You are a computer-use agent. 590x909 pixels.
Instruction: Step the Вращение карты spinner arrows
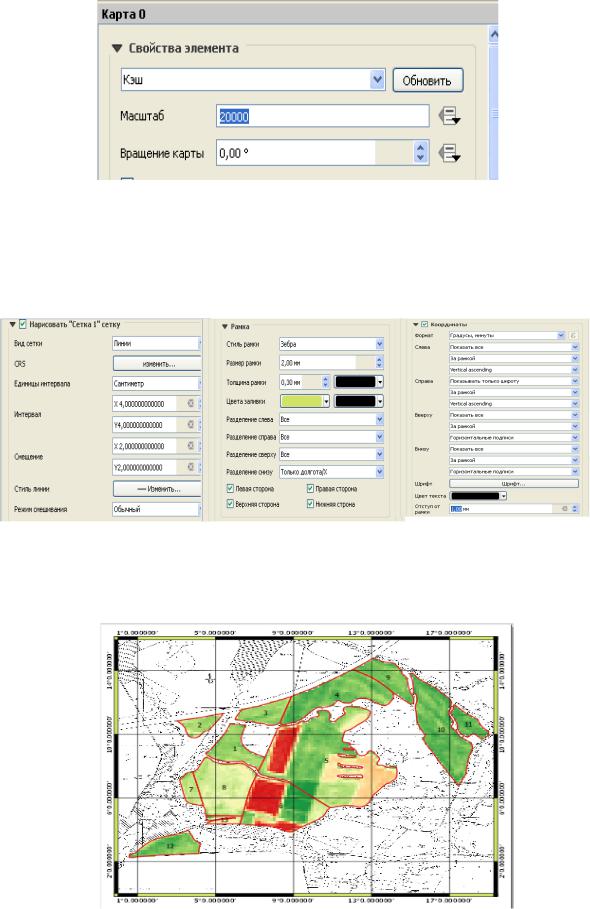click(421, 153)
